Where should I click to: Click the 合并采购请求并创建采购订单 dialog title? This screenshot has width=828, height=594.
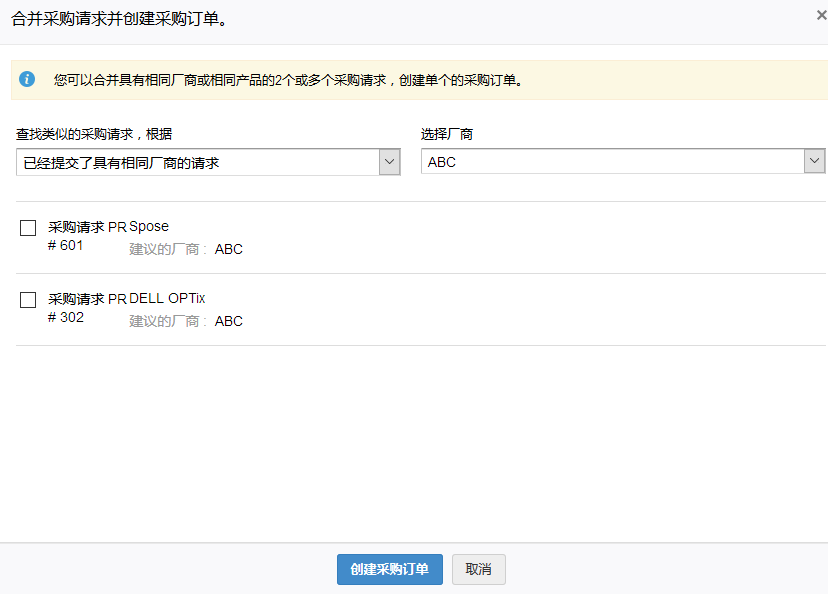(119, 20)
